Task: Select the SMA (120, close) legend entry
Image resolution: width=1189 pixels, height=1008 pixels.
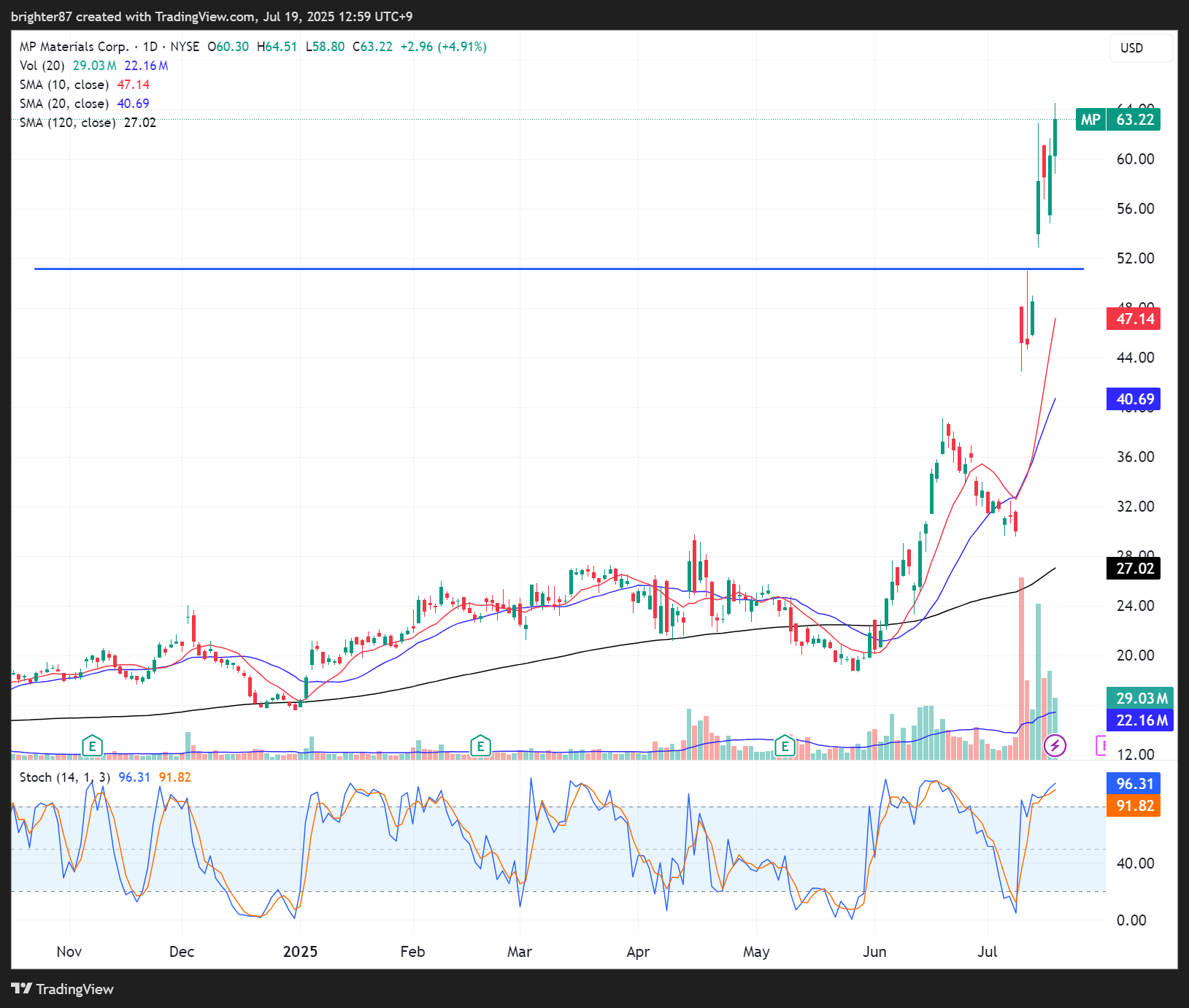Action: click(x=67, y=123)
